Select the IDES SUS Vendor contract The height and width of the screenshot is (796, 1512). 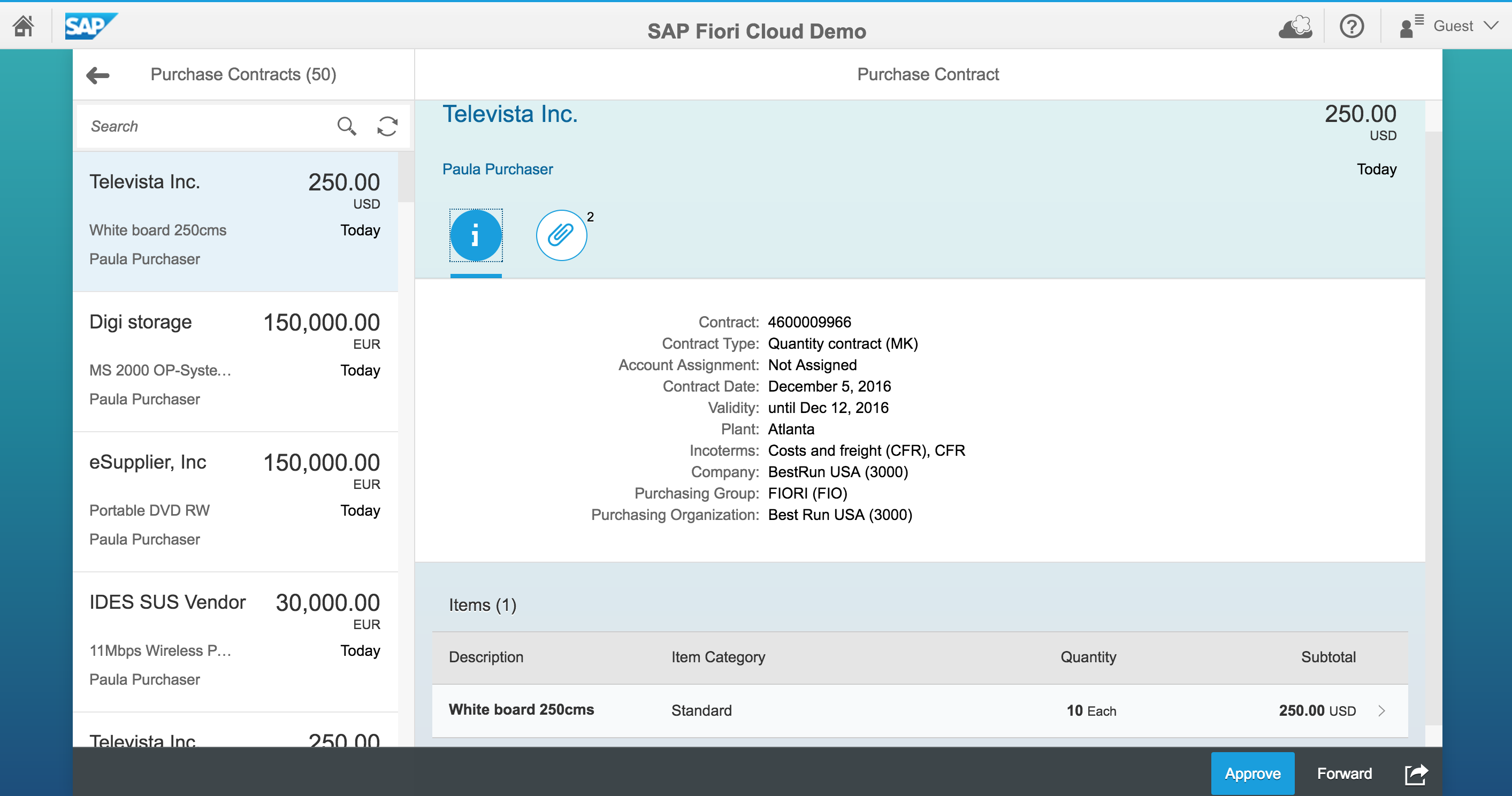click(x=235, y=643)
